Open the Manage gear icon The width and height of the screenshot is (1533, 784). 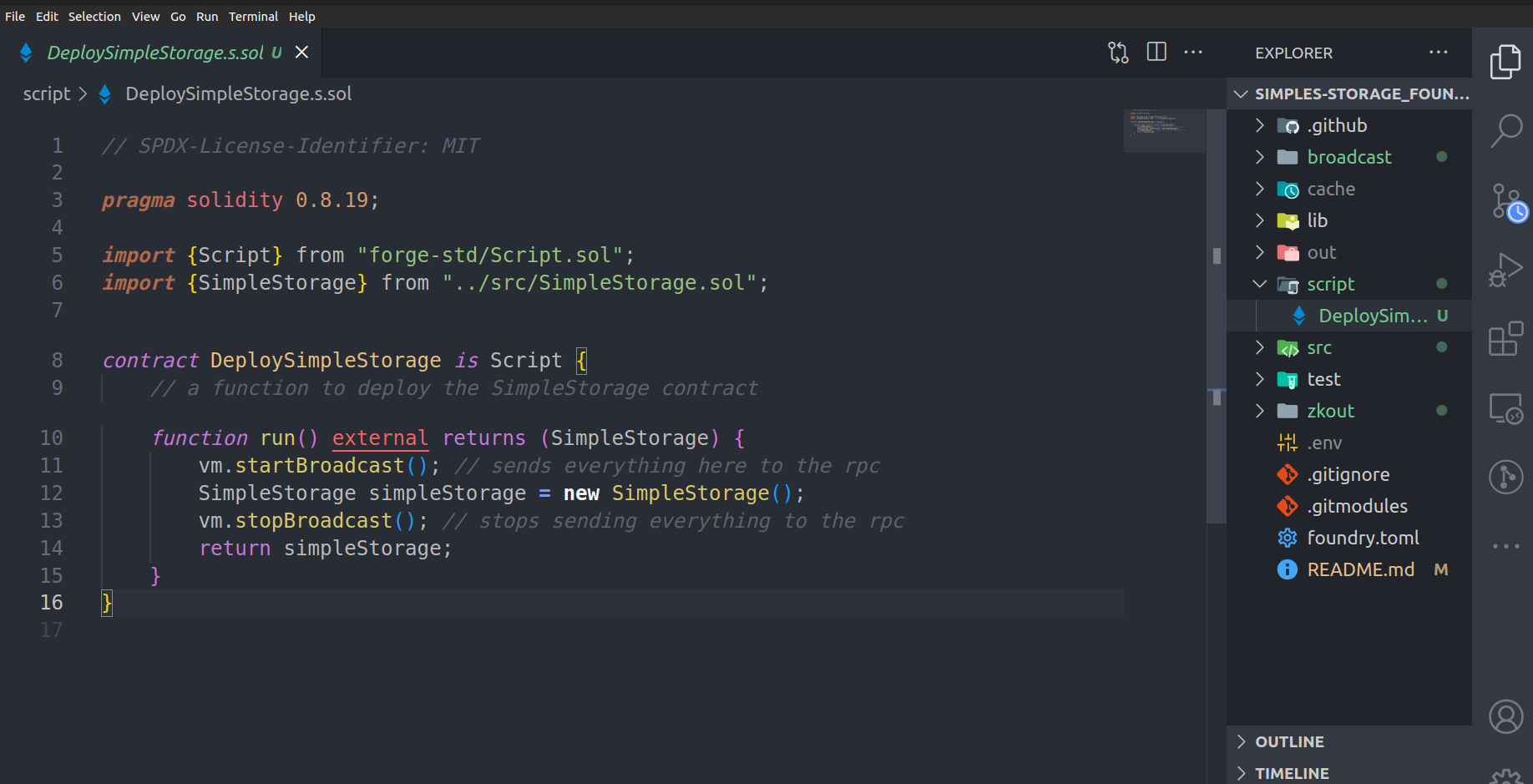coord(1505,776)
